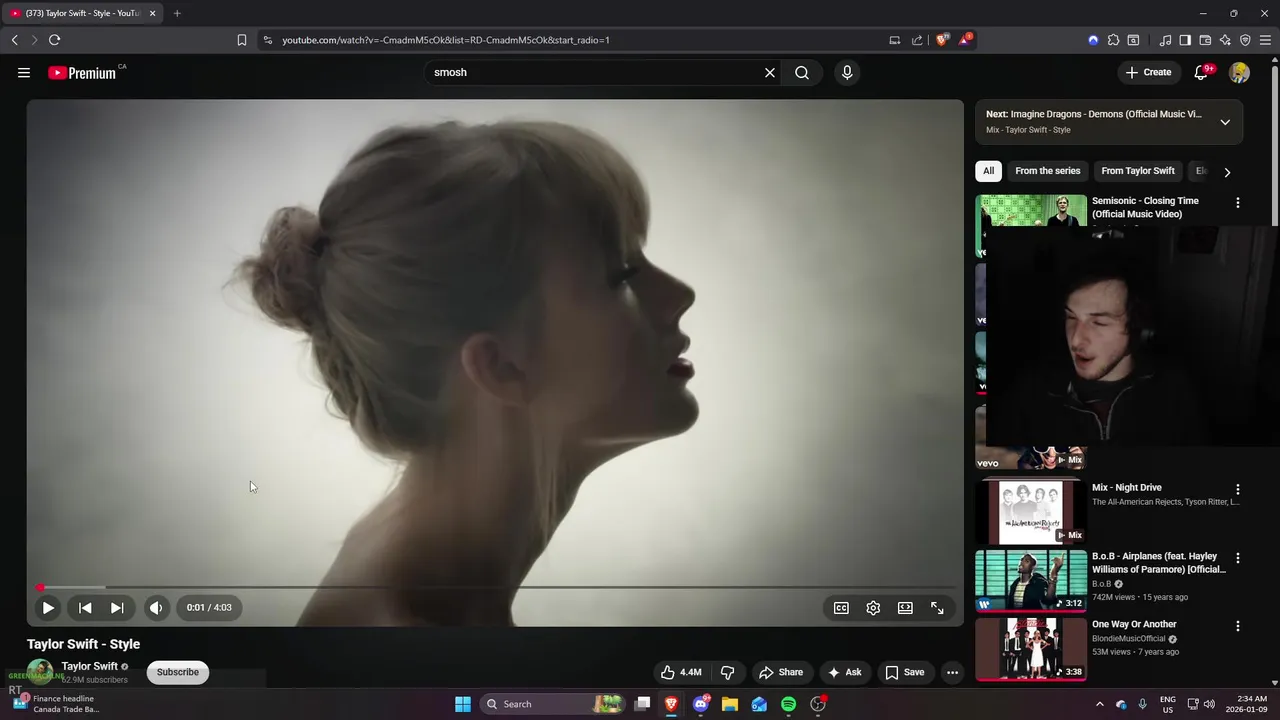1280x720 pixels.
Task: Play the video
Action: point(48,607)
